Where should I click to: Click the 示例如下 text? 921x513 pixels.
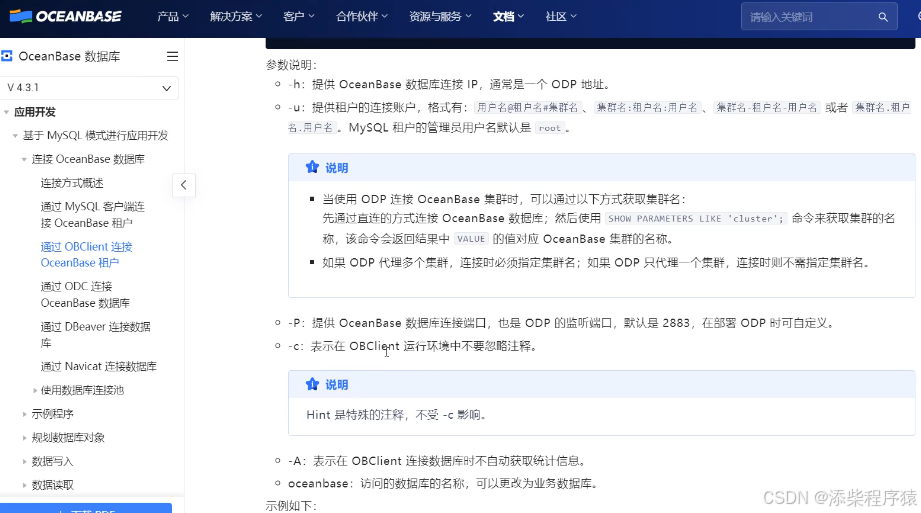291,506
